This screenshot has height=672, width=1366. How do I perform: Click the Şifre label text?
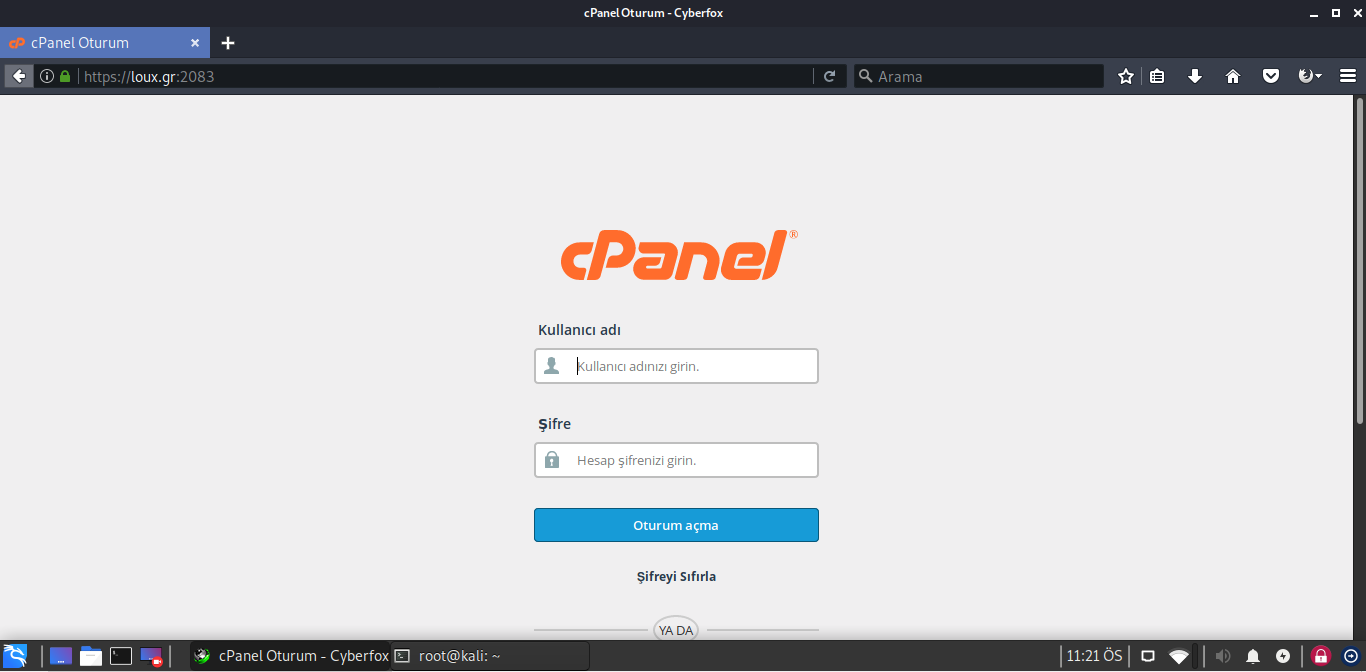(x=554, y=424)
